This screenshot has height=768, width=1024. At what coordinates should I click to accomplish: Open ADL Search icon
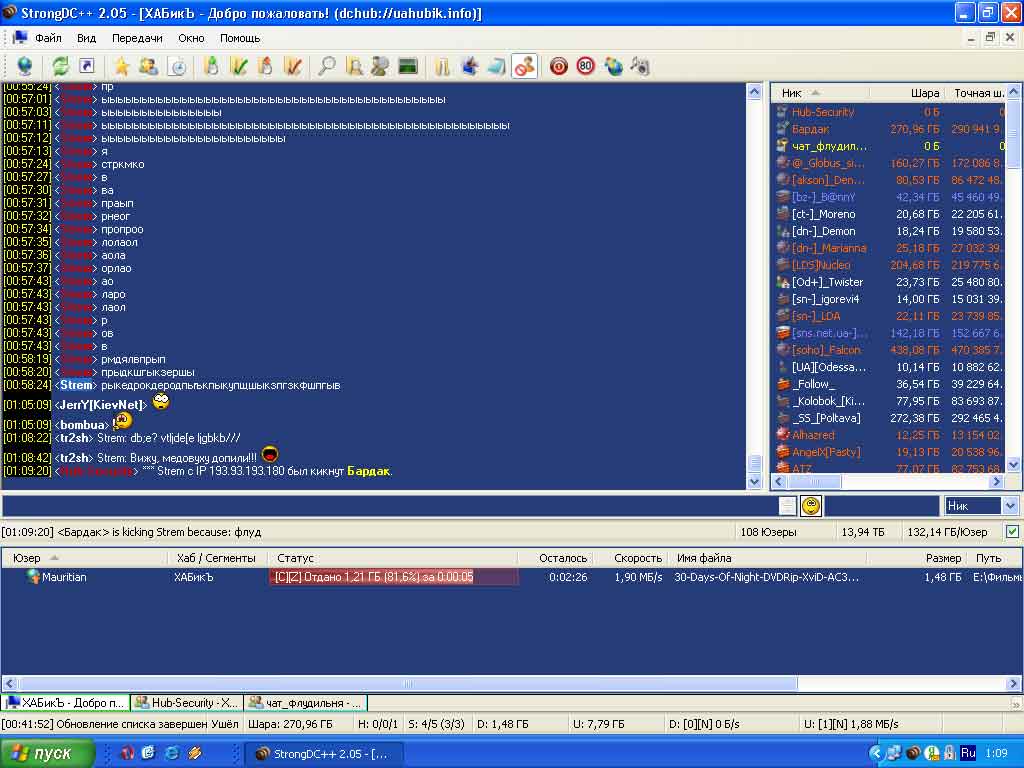coord(354,66)
